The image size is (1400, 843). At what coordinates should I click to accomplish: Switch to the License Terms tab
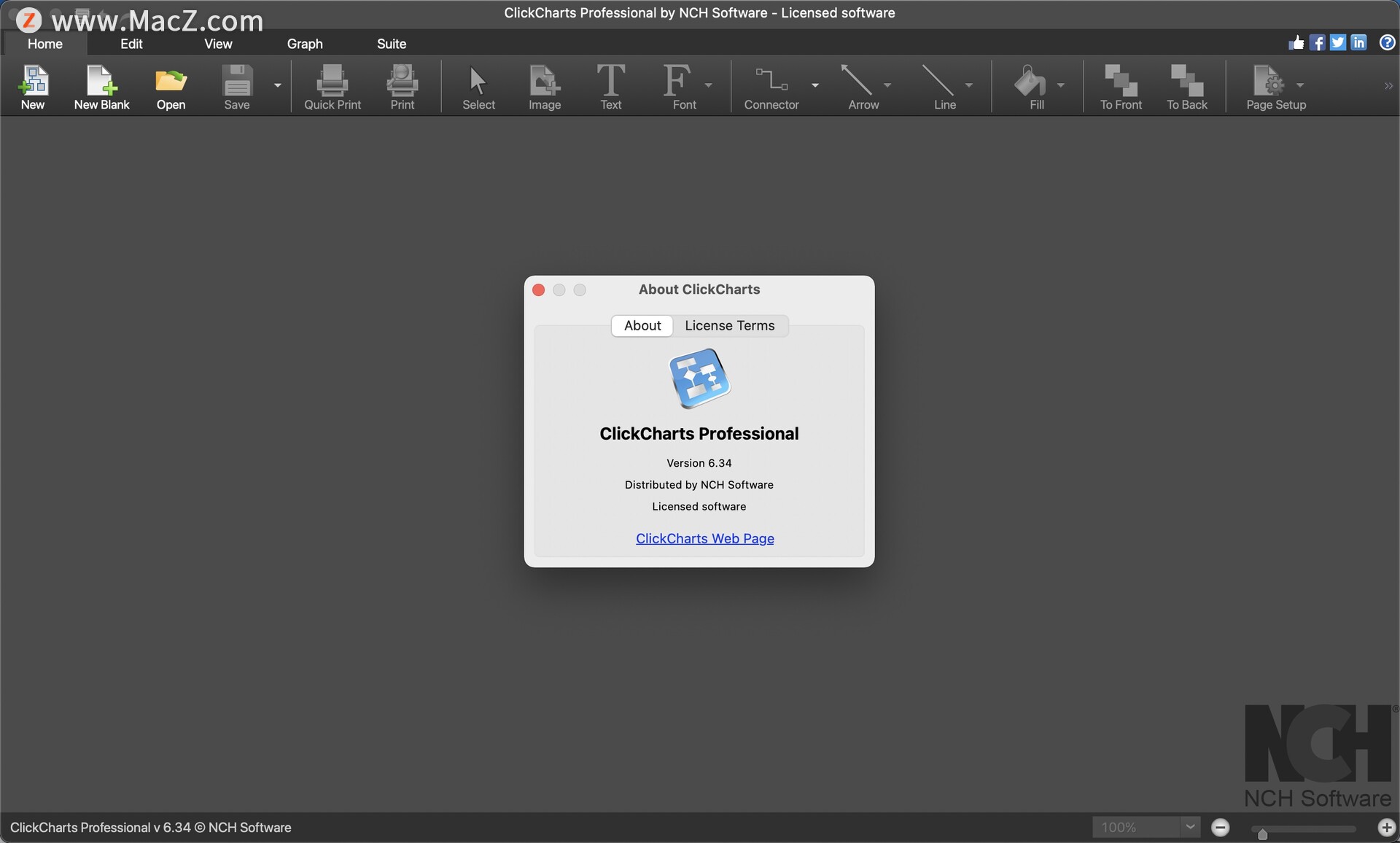coord(729,325)
